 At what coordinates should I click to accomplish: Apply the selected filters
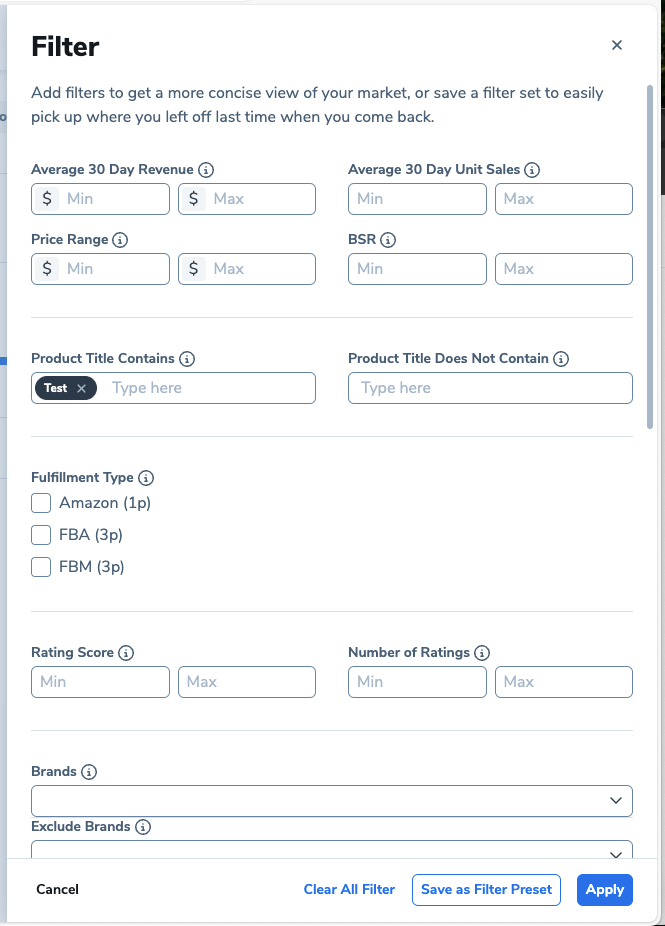pyautogui.click(x=604, y=890)
